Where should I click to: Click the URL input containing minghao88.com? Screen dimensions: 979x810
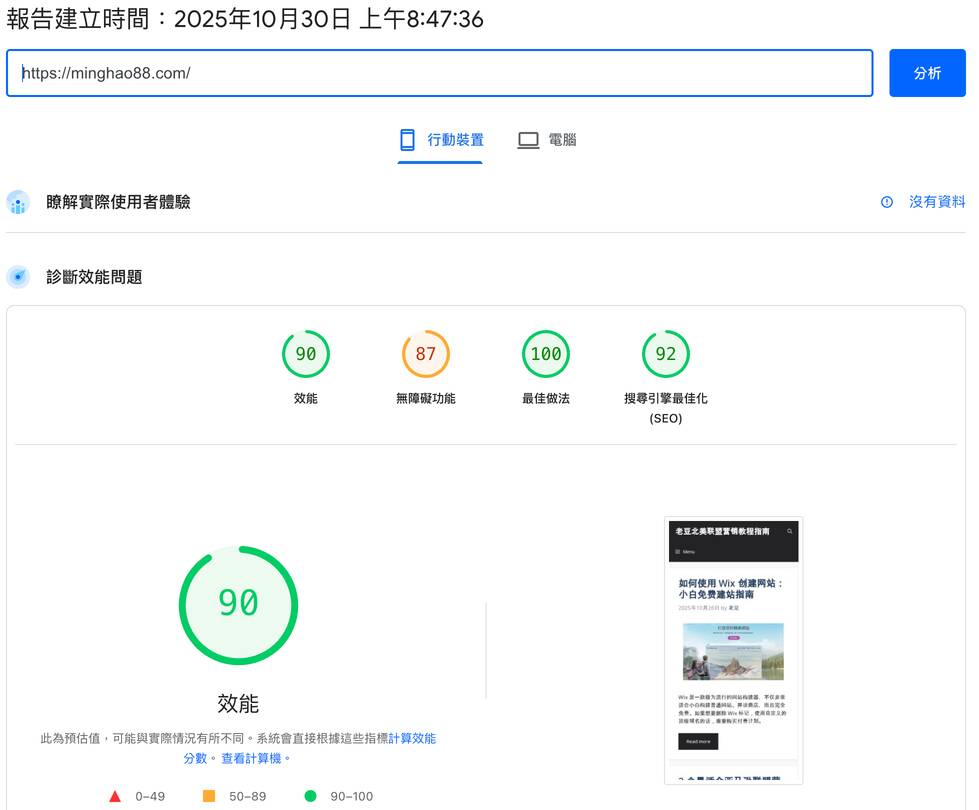(440, 73)
